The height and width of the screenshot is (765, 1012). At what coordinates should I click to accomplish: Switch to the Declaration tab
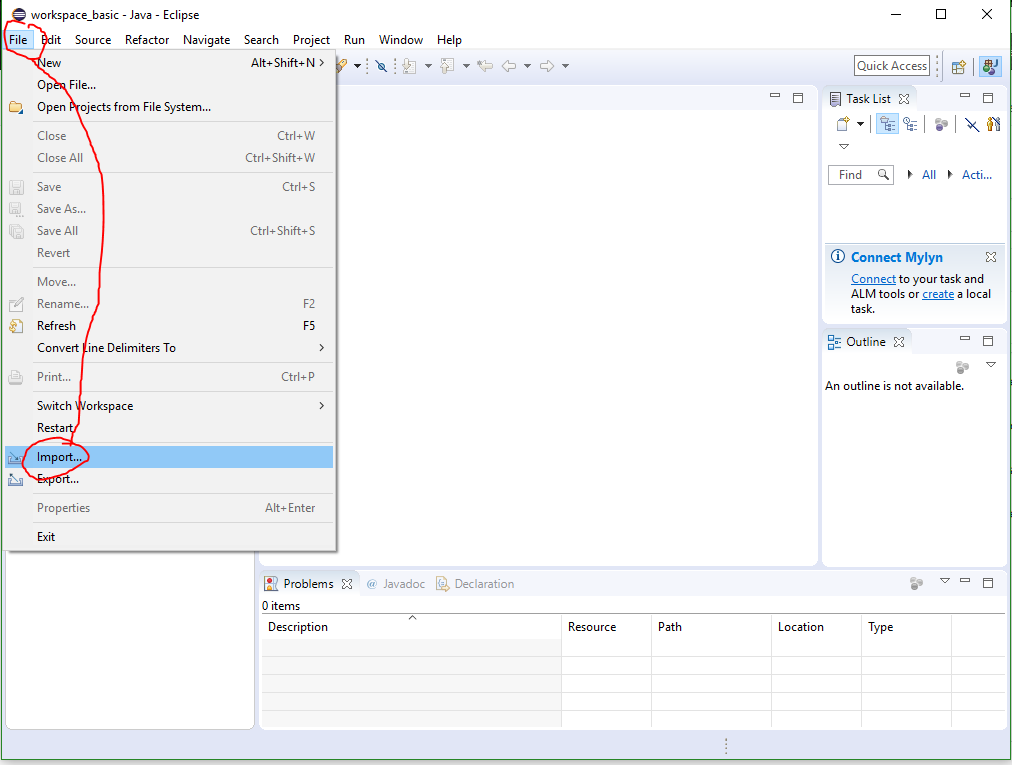(475, 584)
